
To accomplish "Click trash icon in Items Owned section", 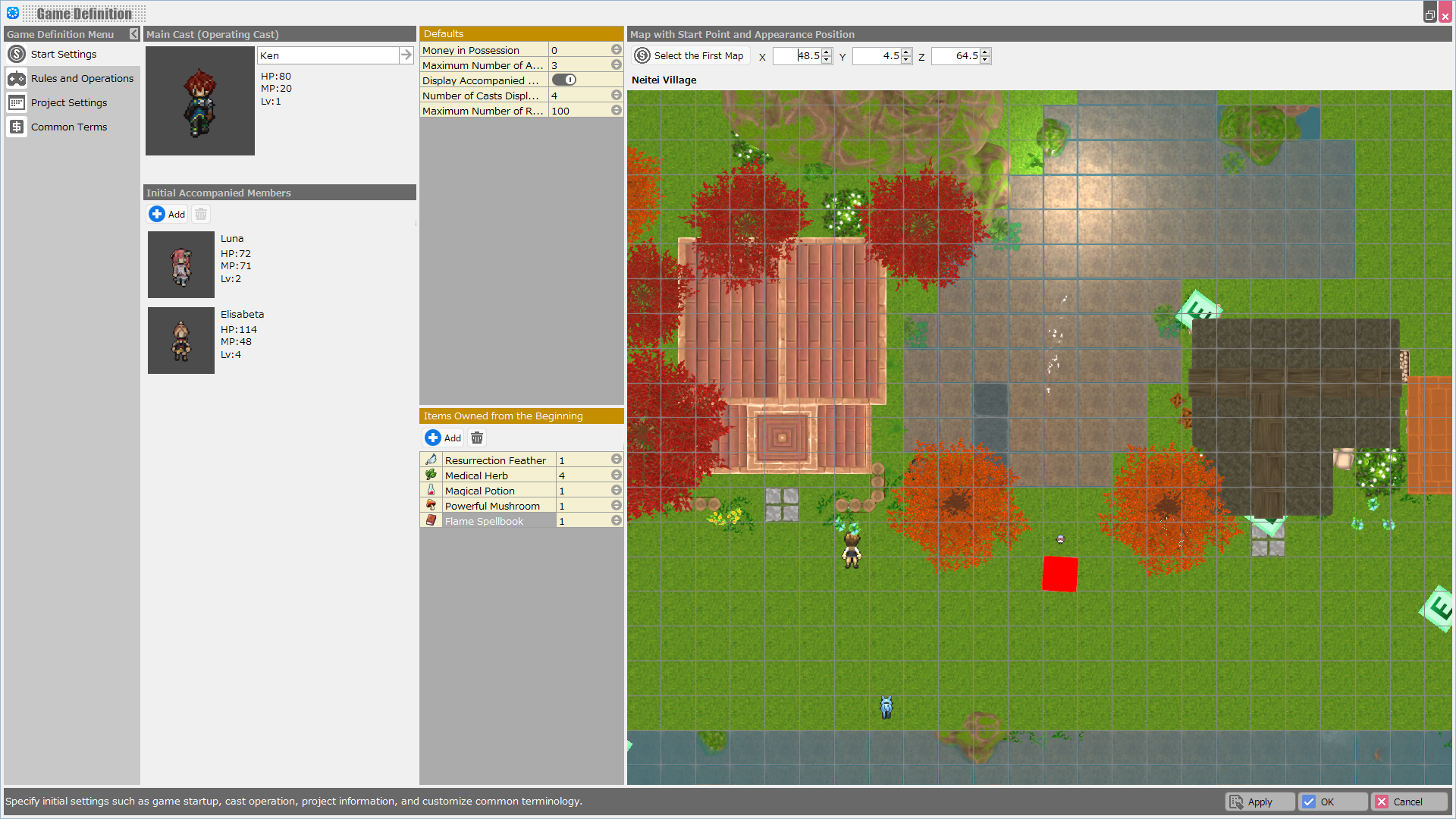I will tap(477, 438).
